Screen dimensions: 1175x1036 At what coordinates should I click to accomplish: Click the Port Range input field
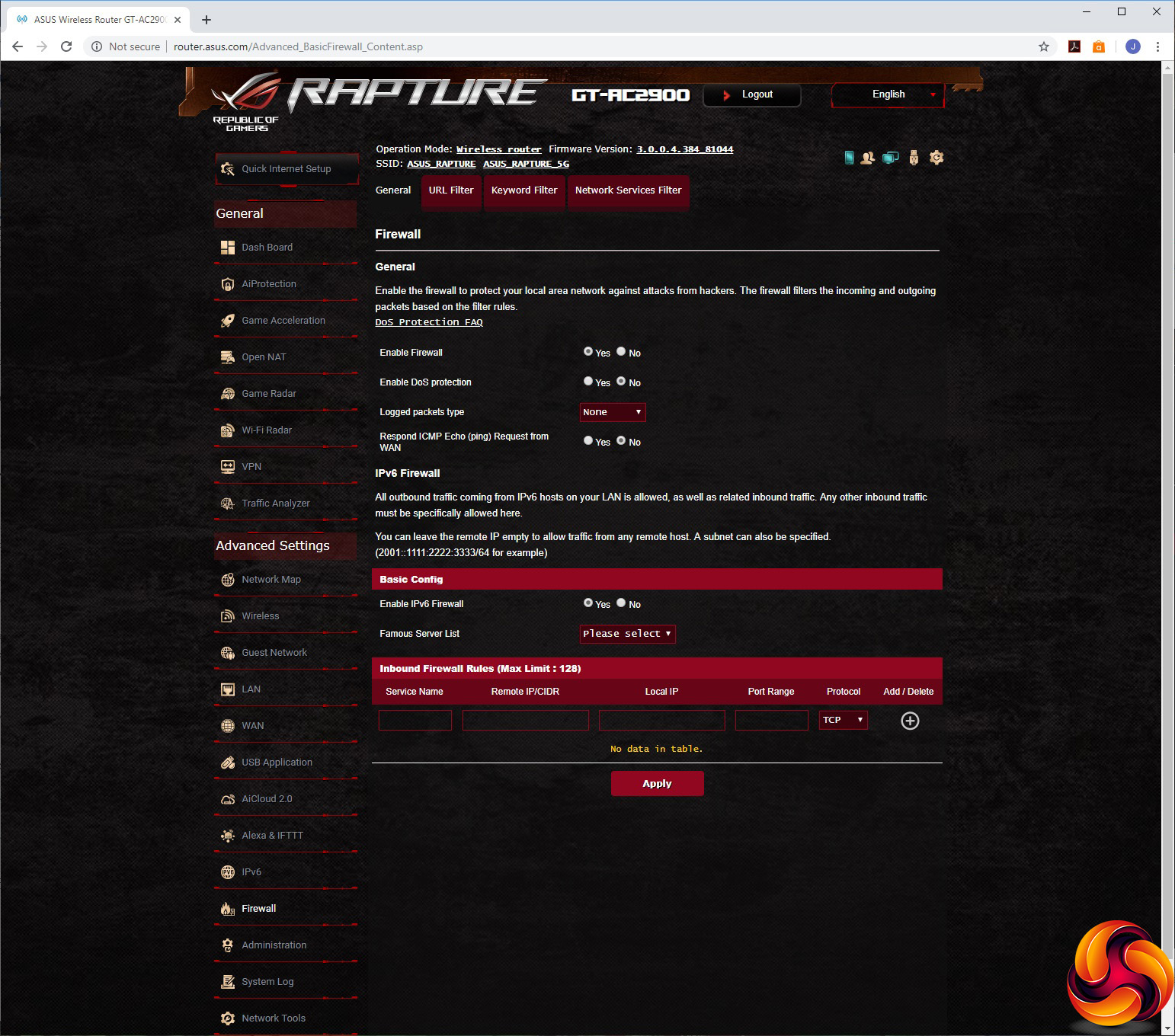tap(772, 721)
